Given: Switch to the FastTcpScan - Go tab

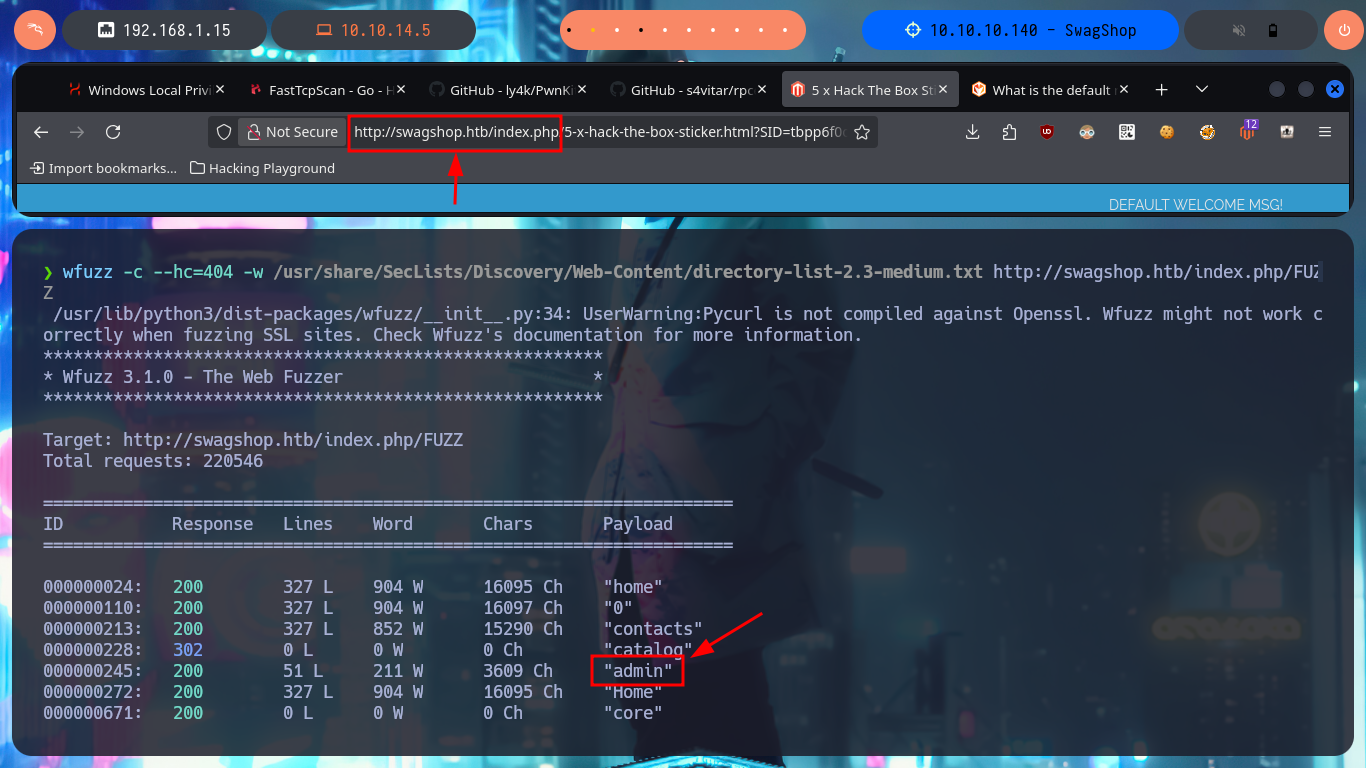Looking at the screenshot, I should tap(327, 90).
